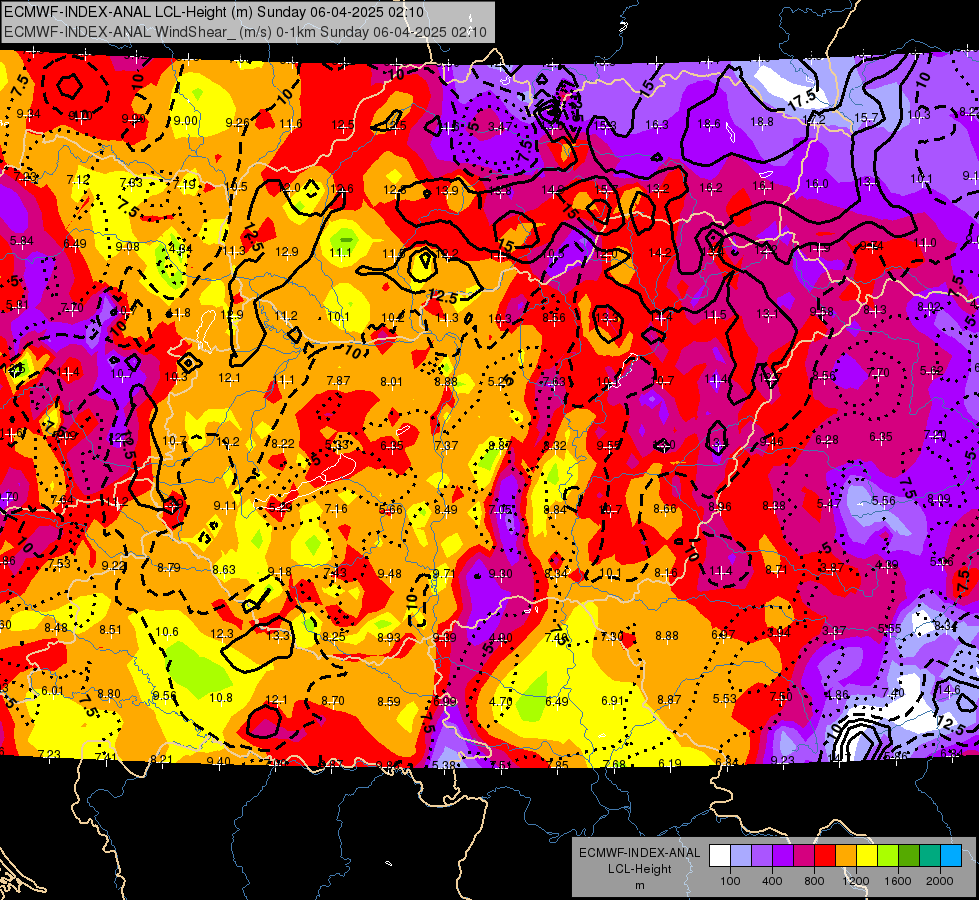
Task: Click the grid value 8.70
Action: [333, 701]
